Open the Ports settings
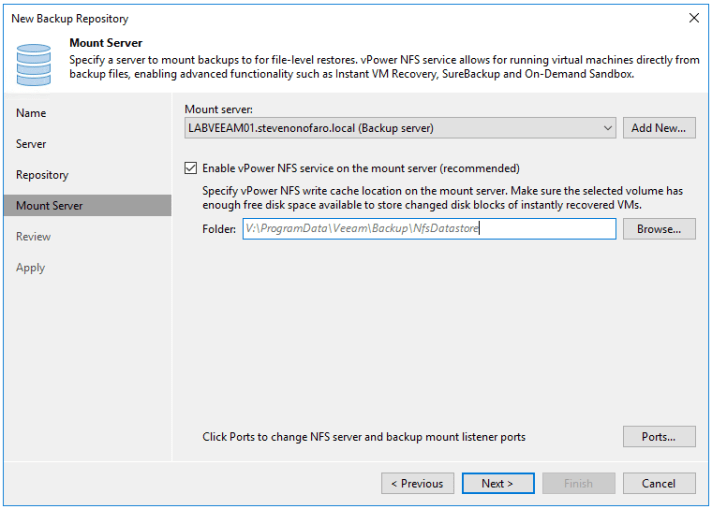This screenshot has height=509, width=712. click(659, 437)
